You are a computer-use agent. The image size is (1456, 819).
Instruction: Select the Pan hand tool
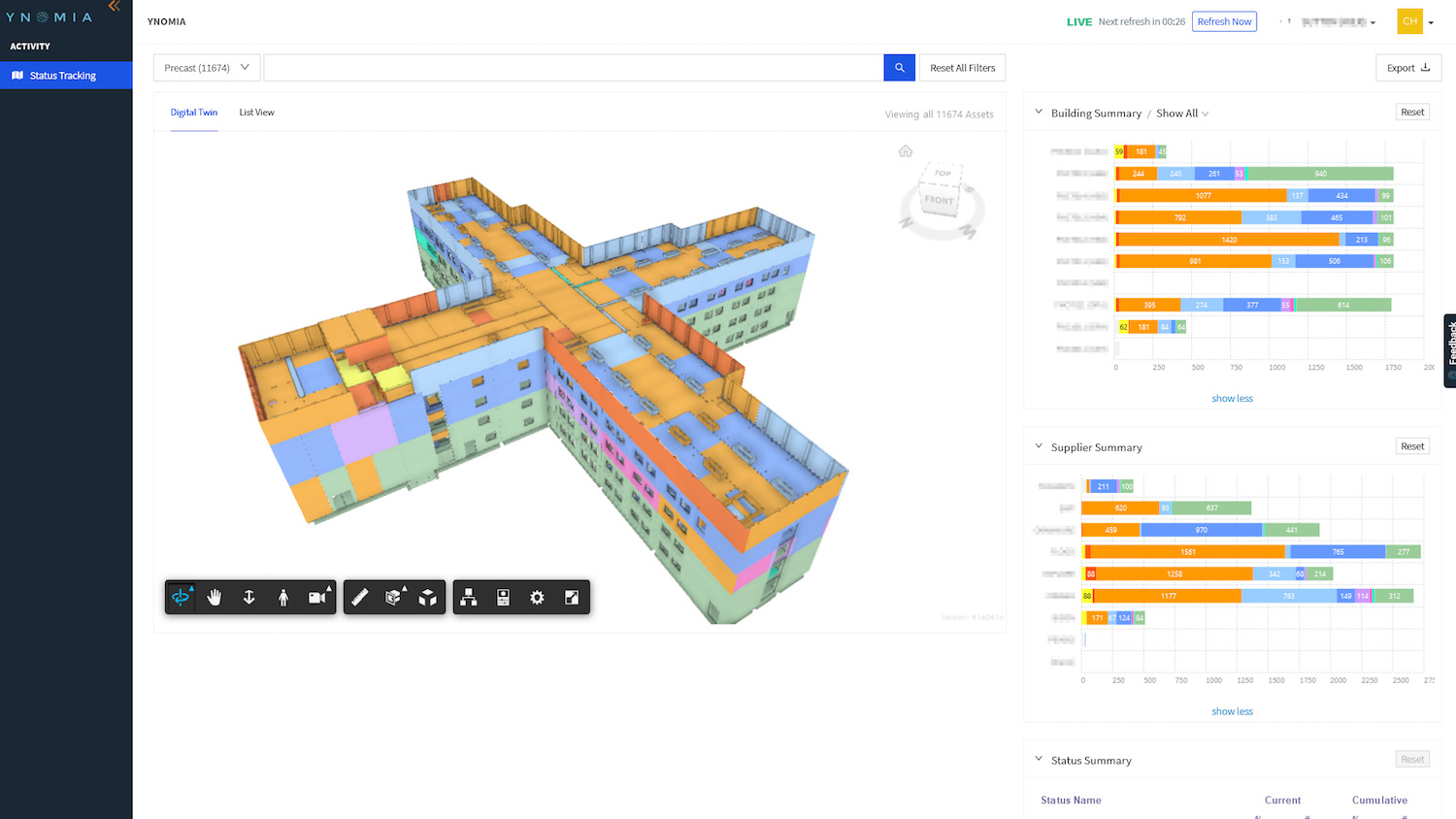[215, 597]
